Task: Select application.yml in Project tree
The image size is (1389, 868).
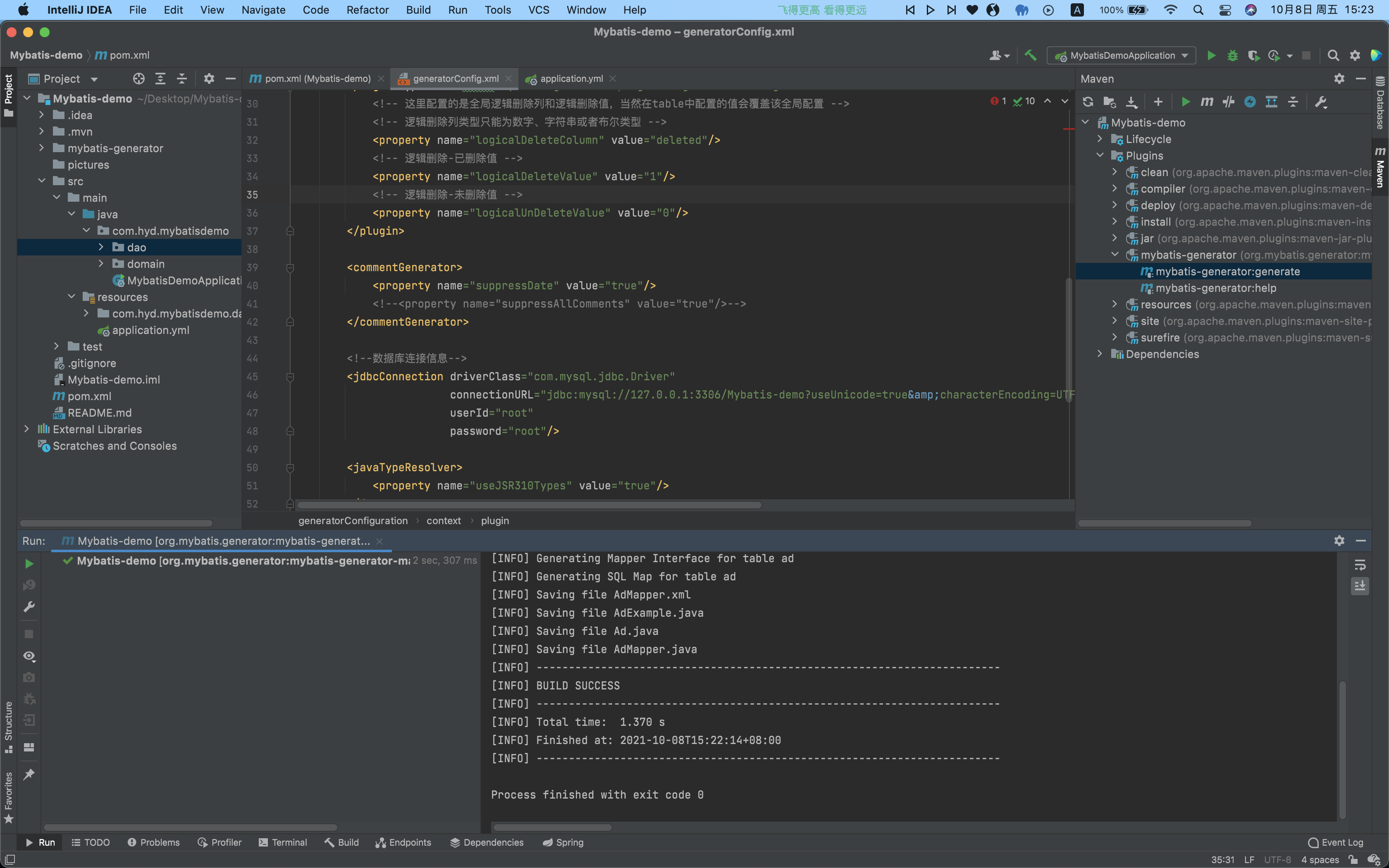Action: (x=150, y=330)
